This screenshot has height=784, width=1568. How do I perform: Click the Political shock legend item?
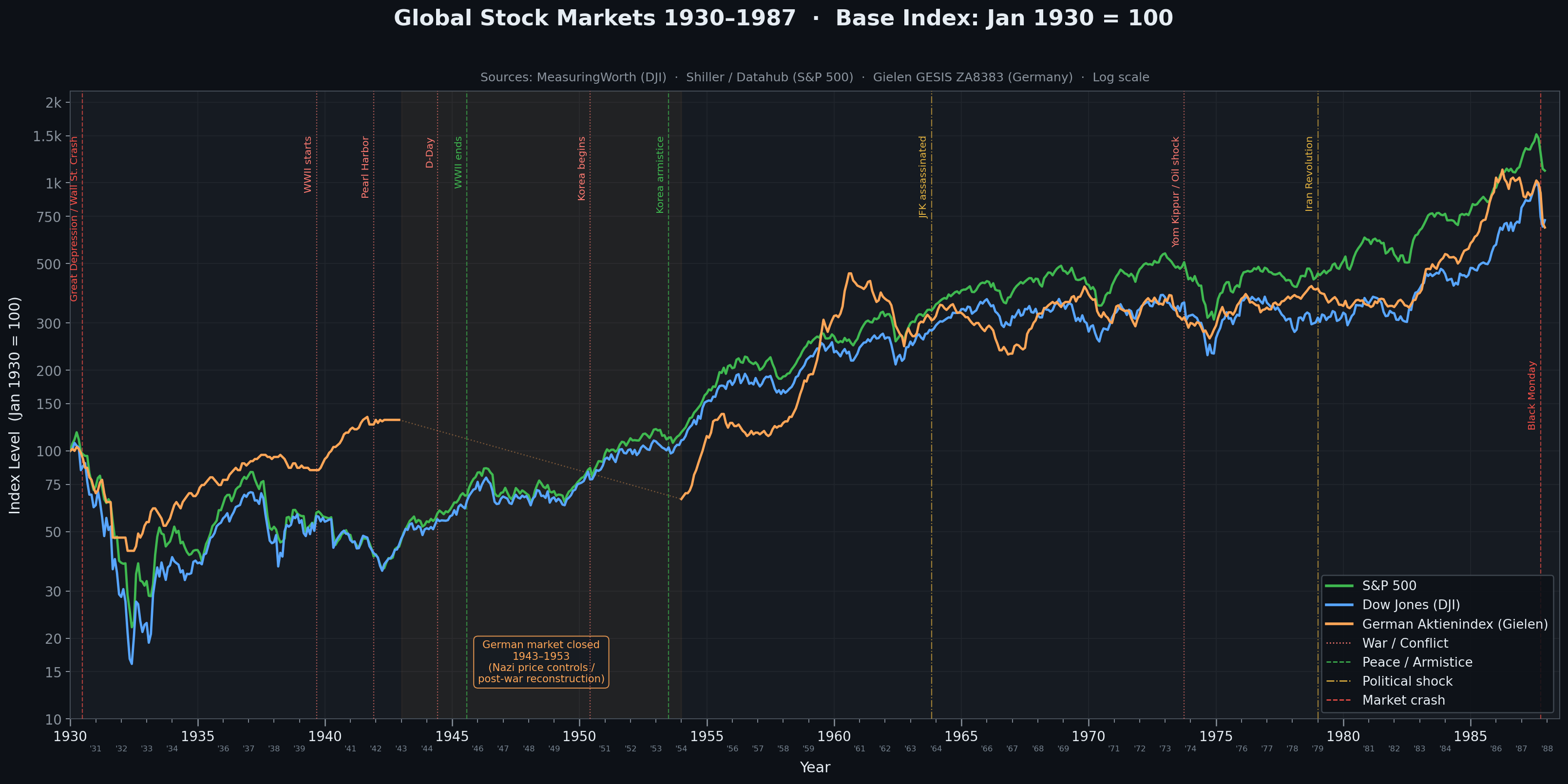tap(1407, 681)
